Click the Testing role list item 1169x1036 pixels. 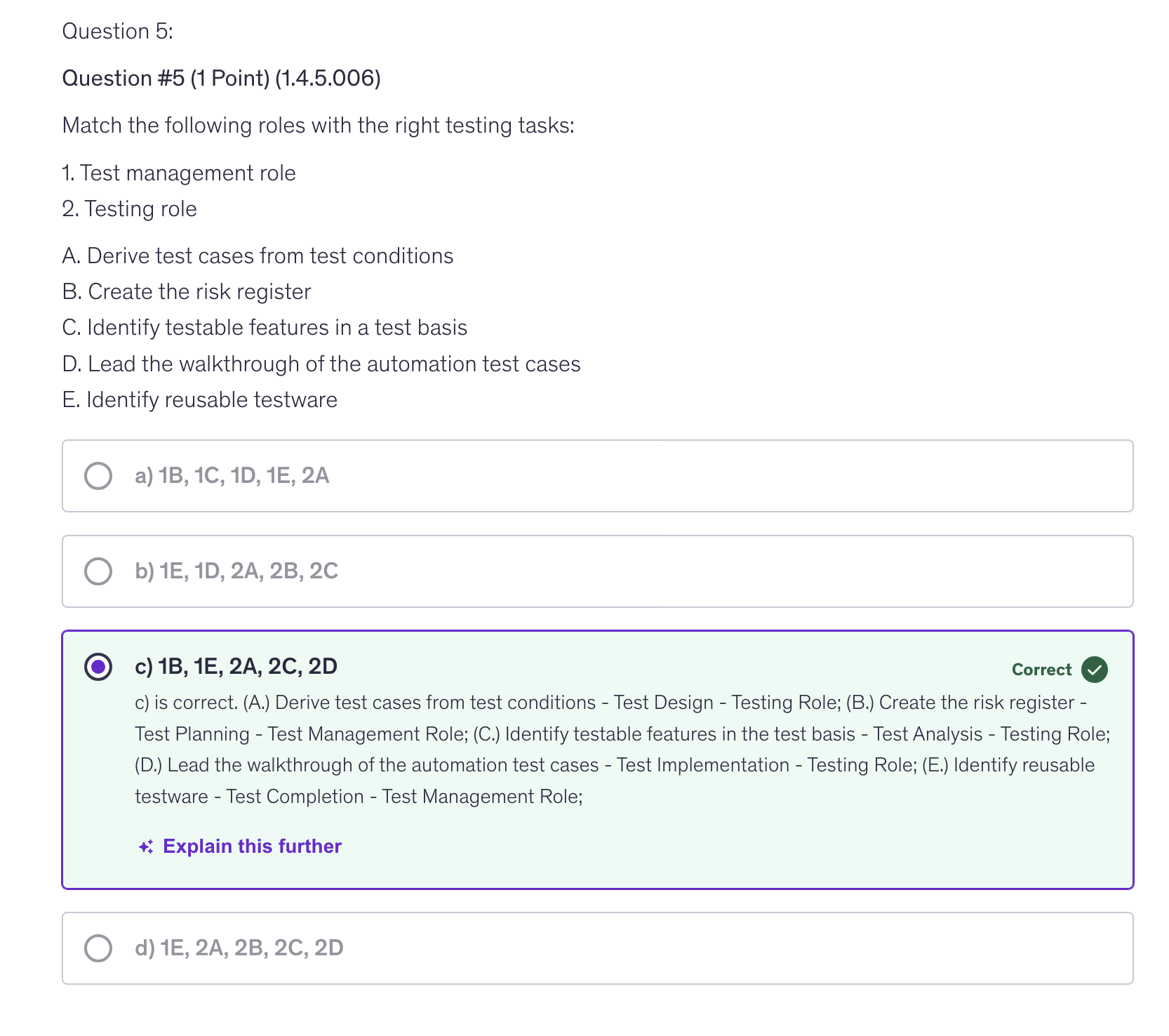130,209
